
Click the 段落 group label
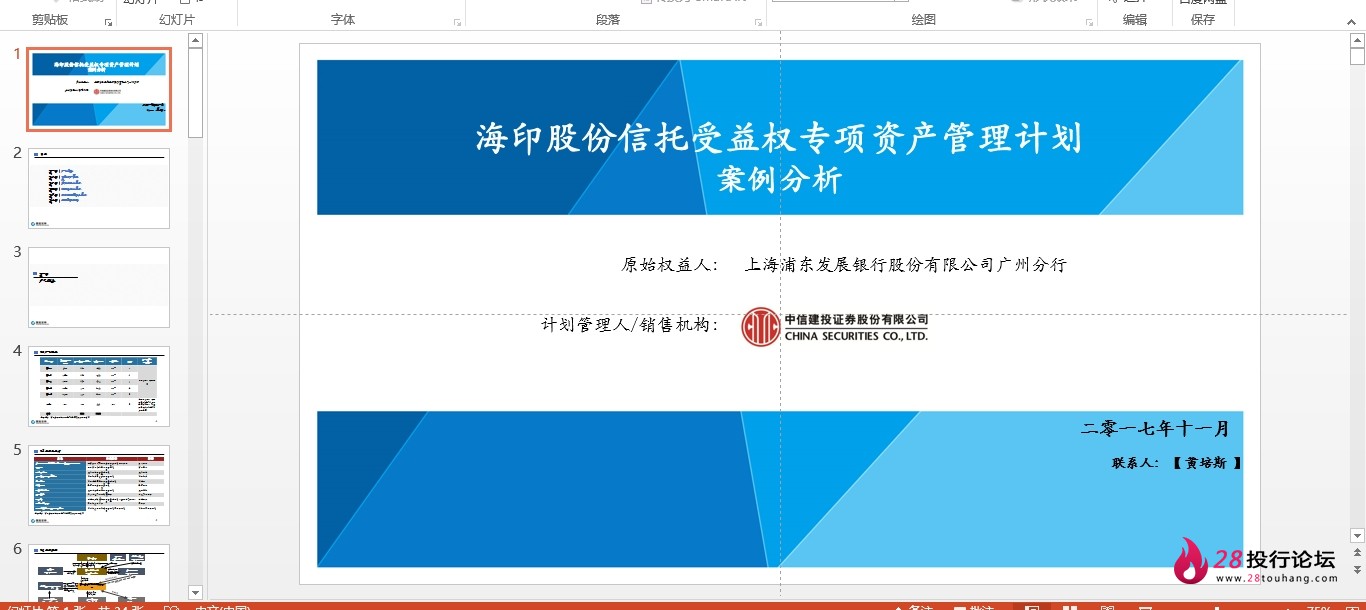(608, 20)
